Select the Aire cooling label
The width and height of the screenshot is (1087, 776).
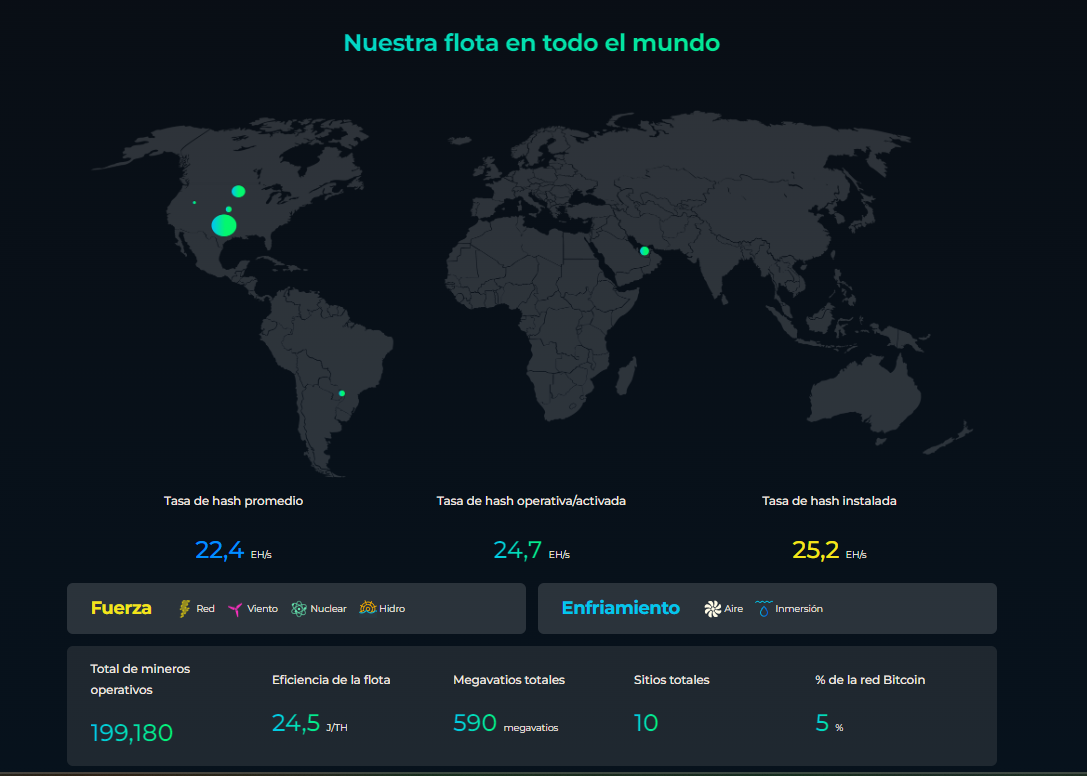point(733,609)
